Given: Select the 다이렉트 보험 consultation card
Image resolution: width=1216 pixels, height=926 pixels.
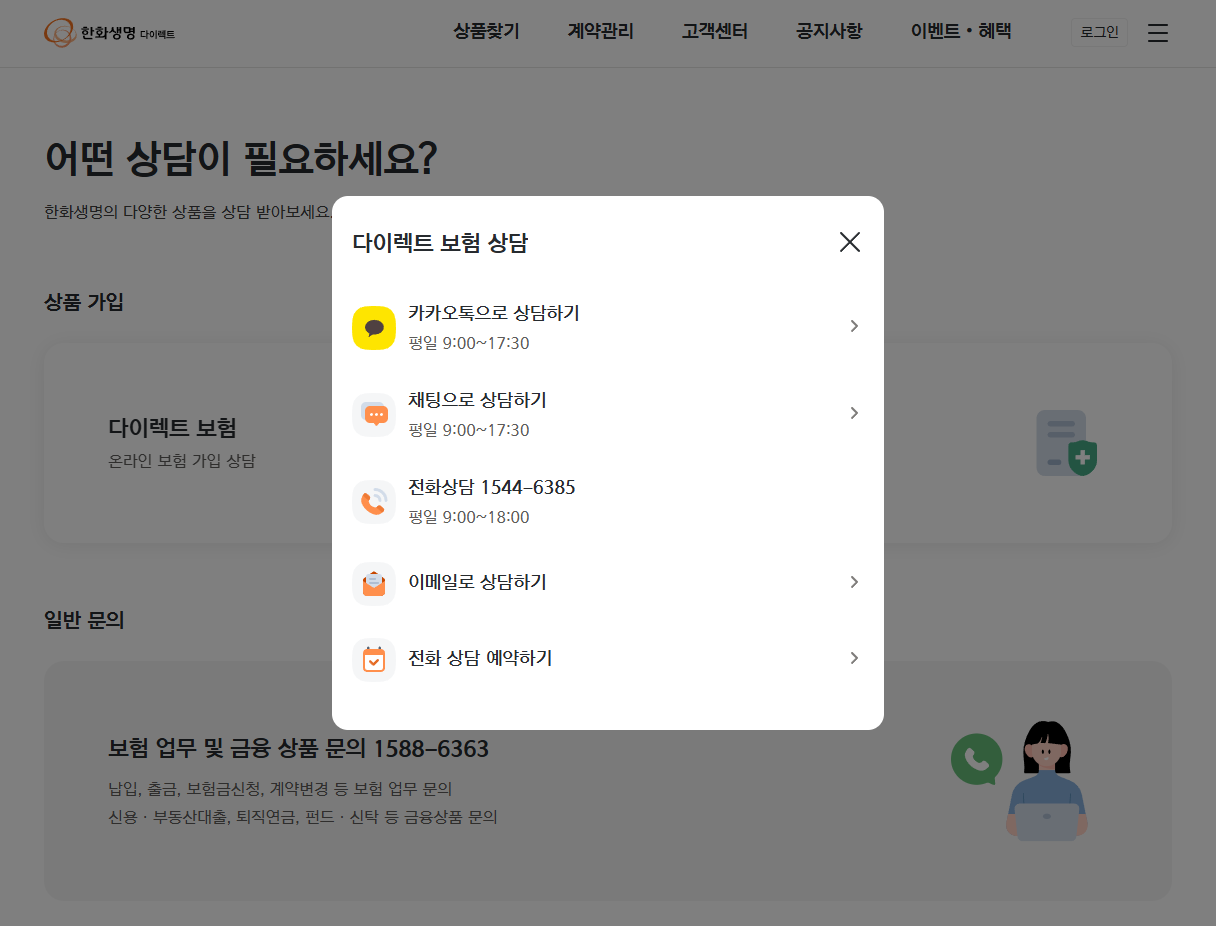Looking at the screenshot, I should pos(180,443).
